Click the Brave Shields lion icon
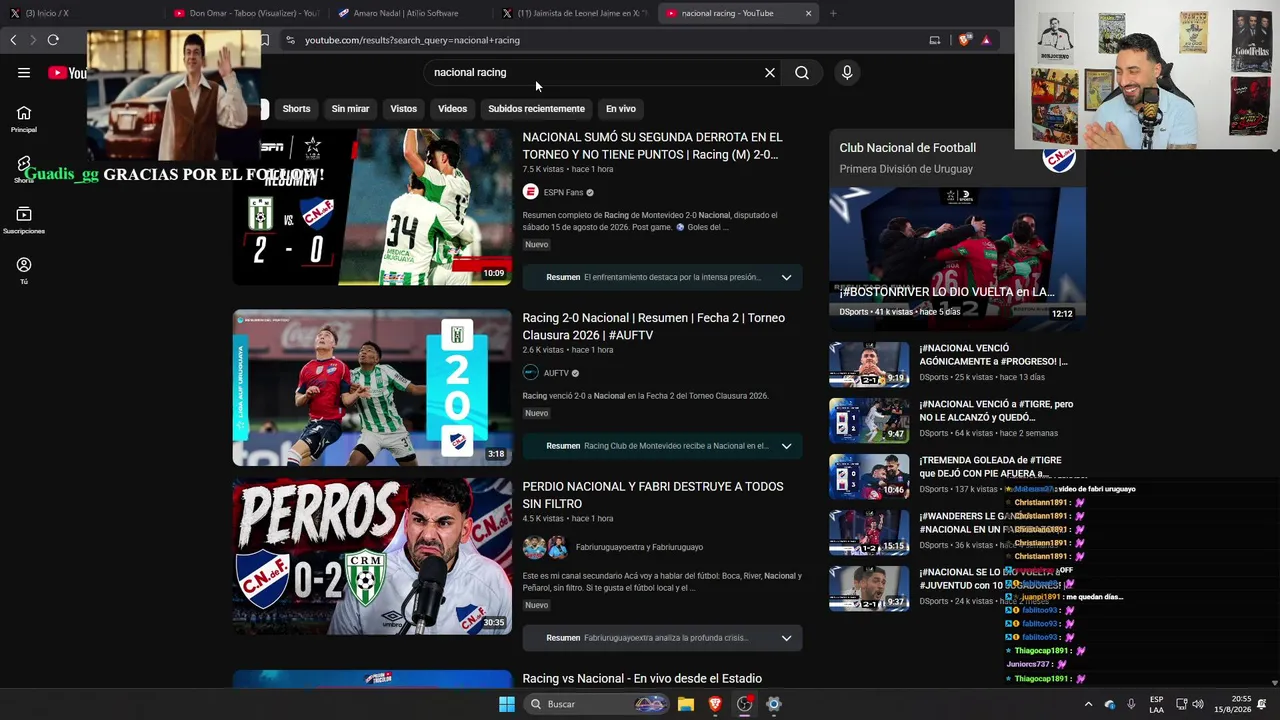1280x720 pixels. 964,40
